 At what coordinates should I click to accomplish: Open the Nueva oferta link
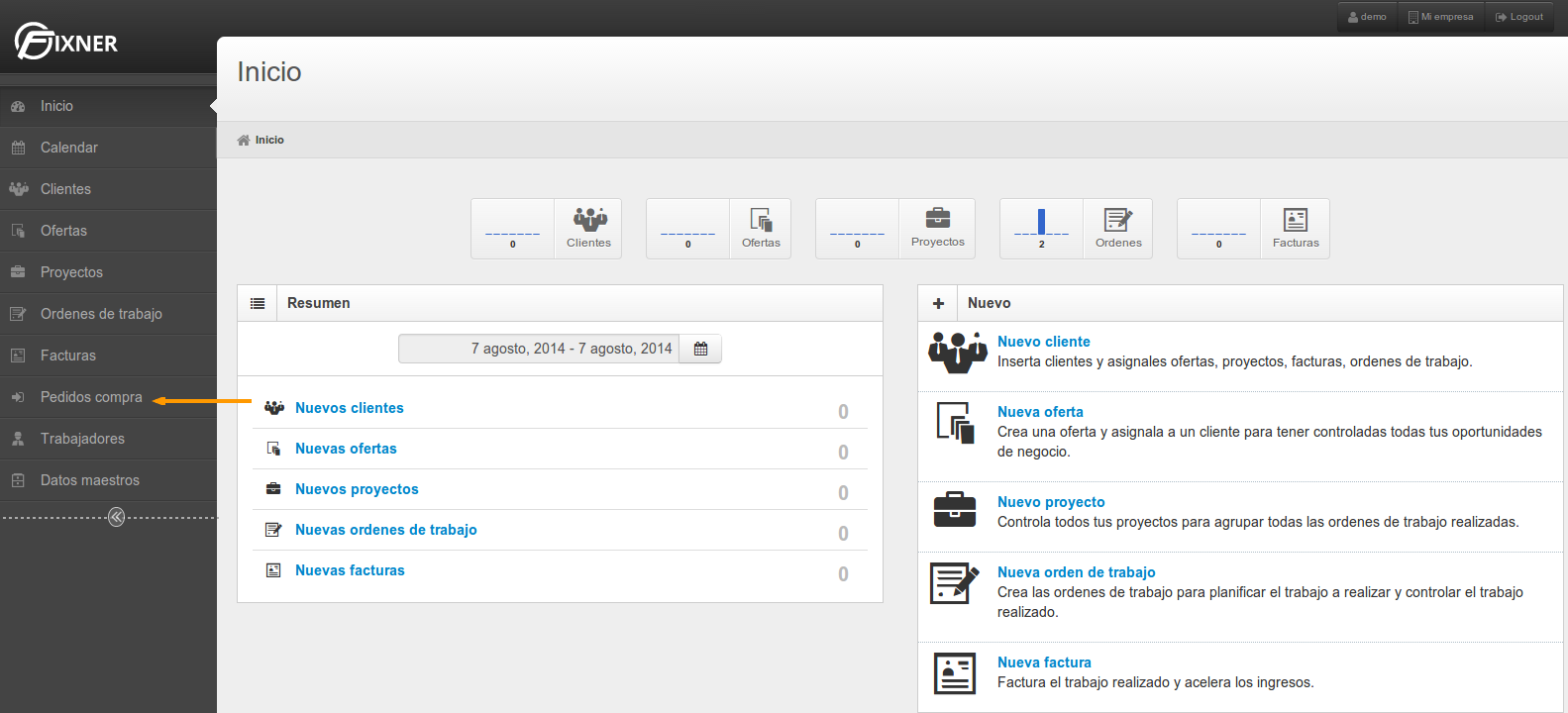coord(1040,412)
